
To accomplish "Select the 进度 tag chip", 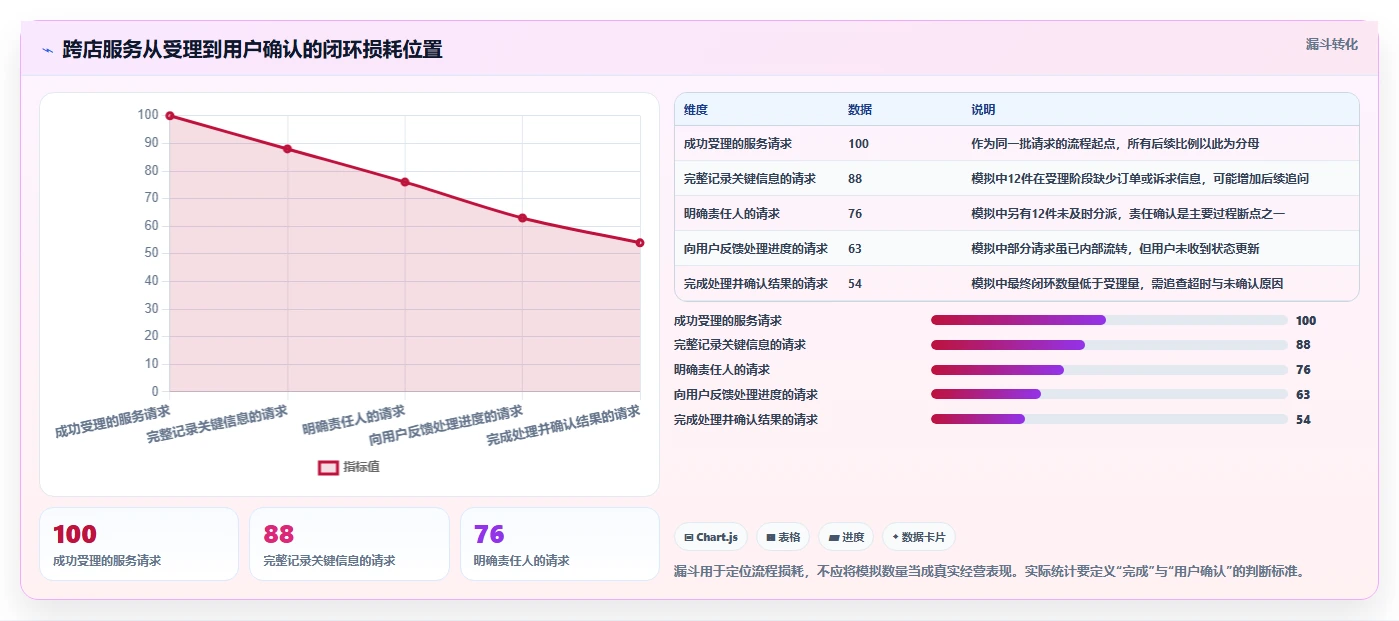I will coord(846,537).
